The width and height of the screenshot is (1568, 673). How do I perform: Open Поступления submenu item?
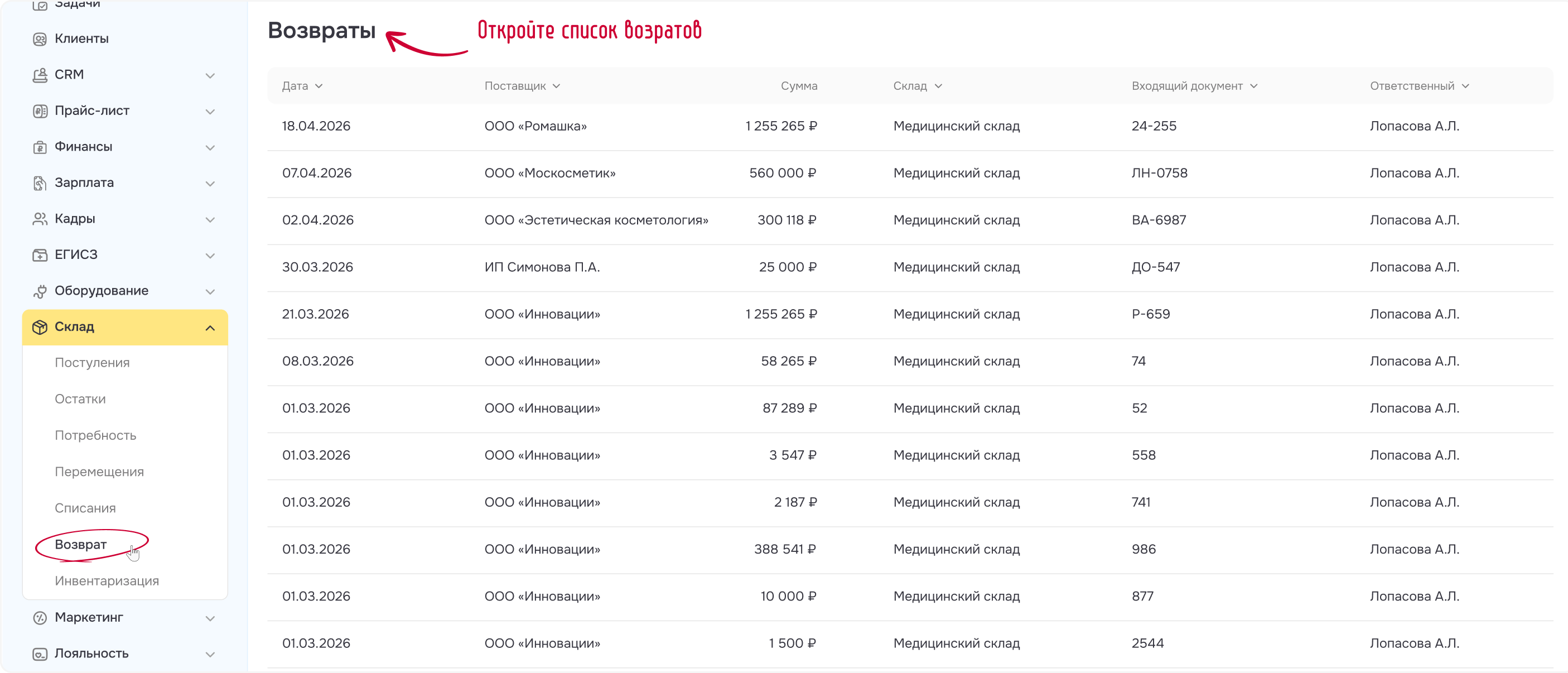coord(92,362)
